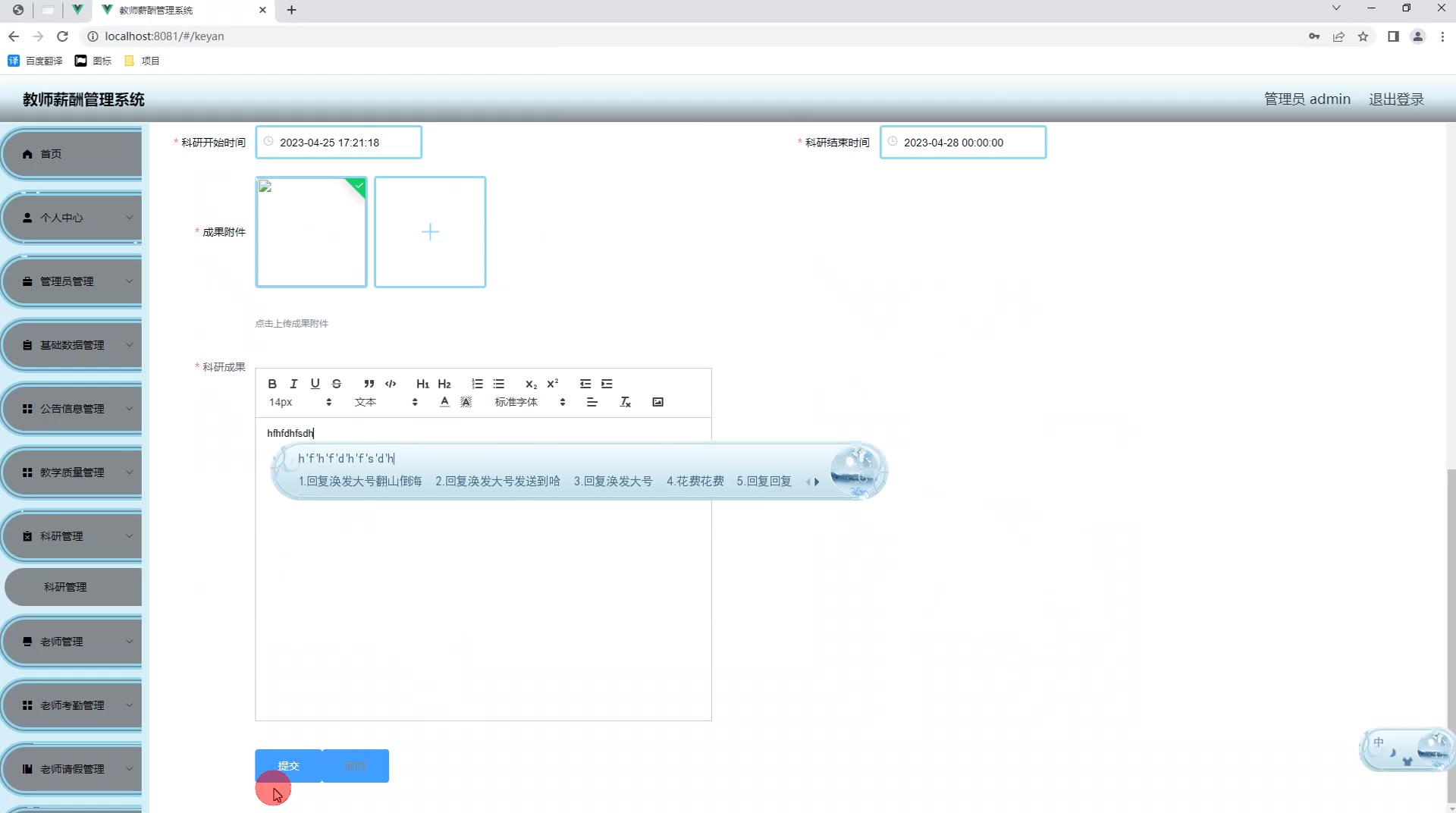
Task: Decrease the paragraph indent
Action: click(585, 384)
